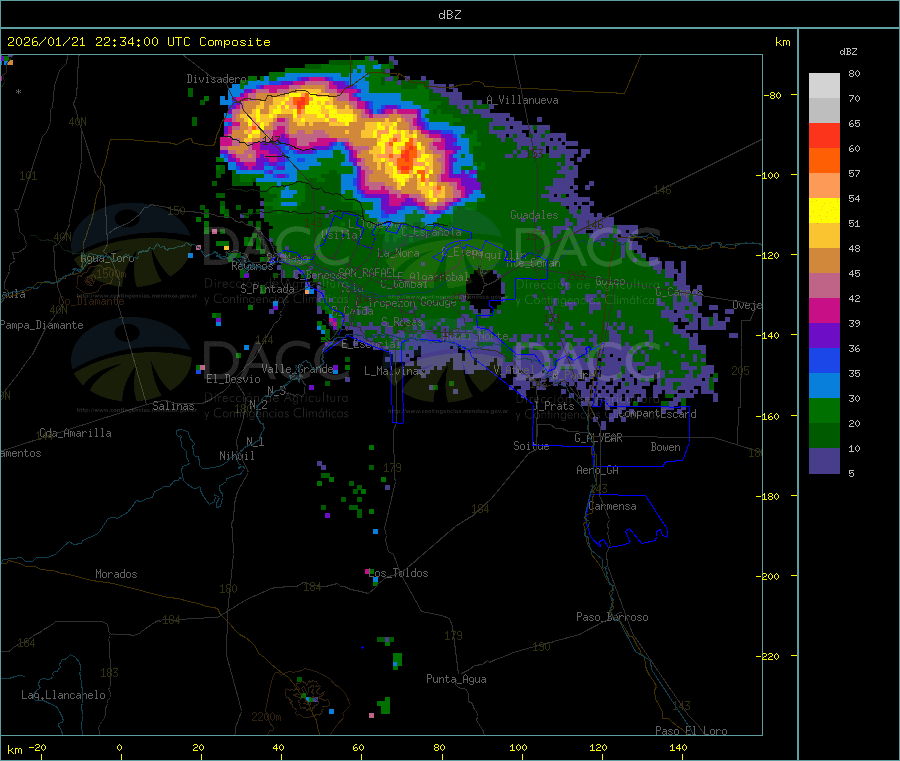Select the Bowen place label

[x=665, y=447]
